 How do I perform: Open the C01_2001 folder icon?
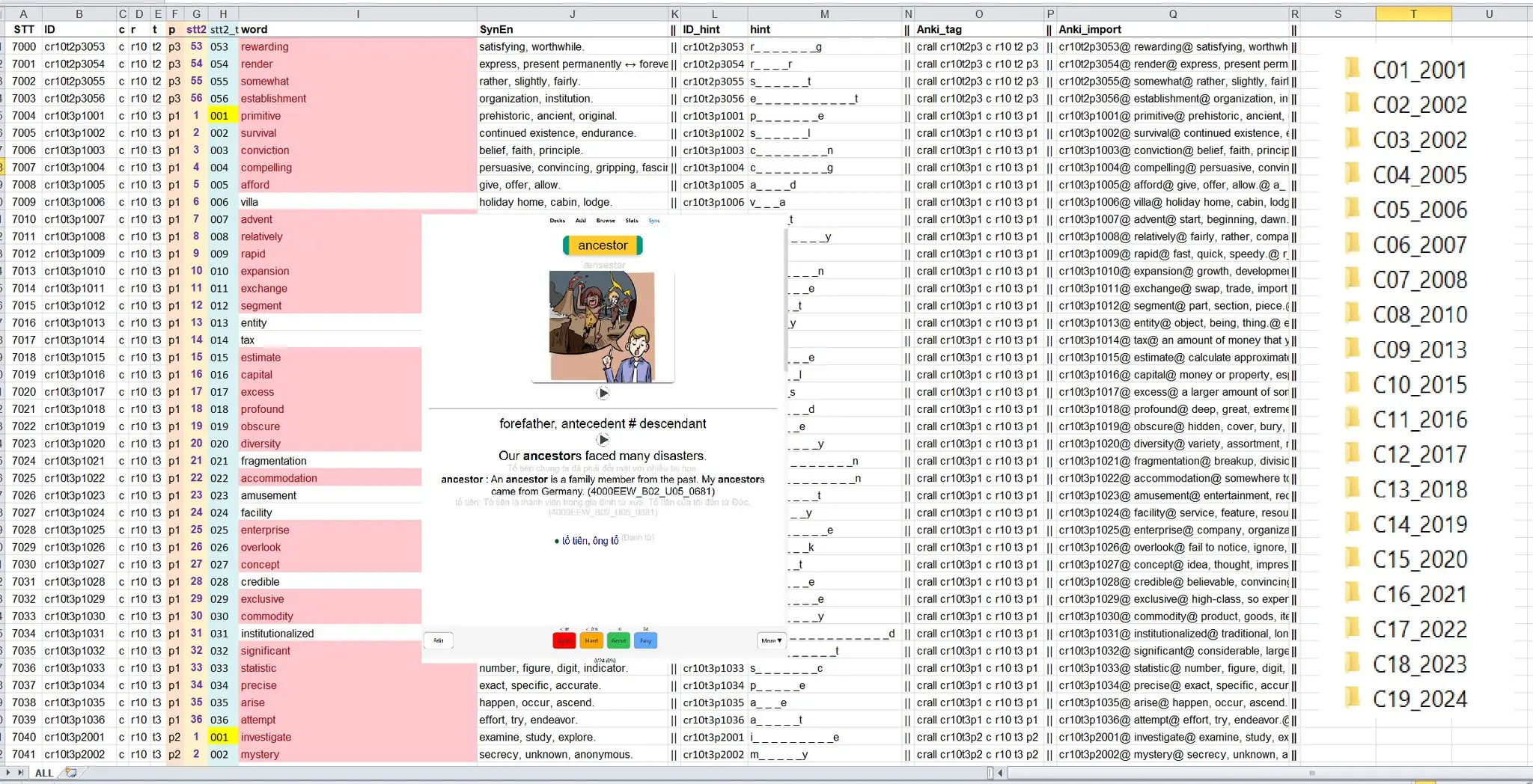1352,70
